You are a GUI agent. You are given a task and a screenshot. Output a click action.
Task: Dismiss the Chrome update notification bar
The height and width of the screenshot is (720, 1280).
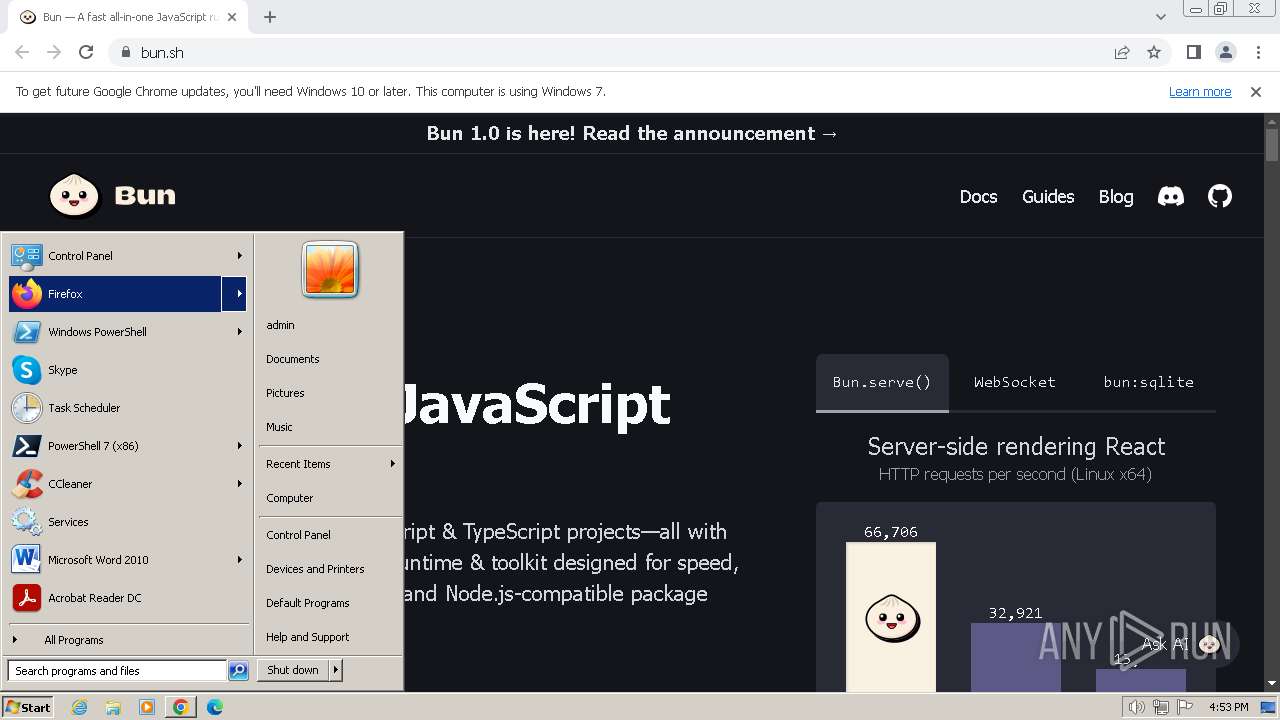[1256, 91]
